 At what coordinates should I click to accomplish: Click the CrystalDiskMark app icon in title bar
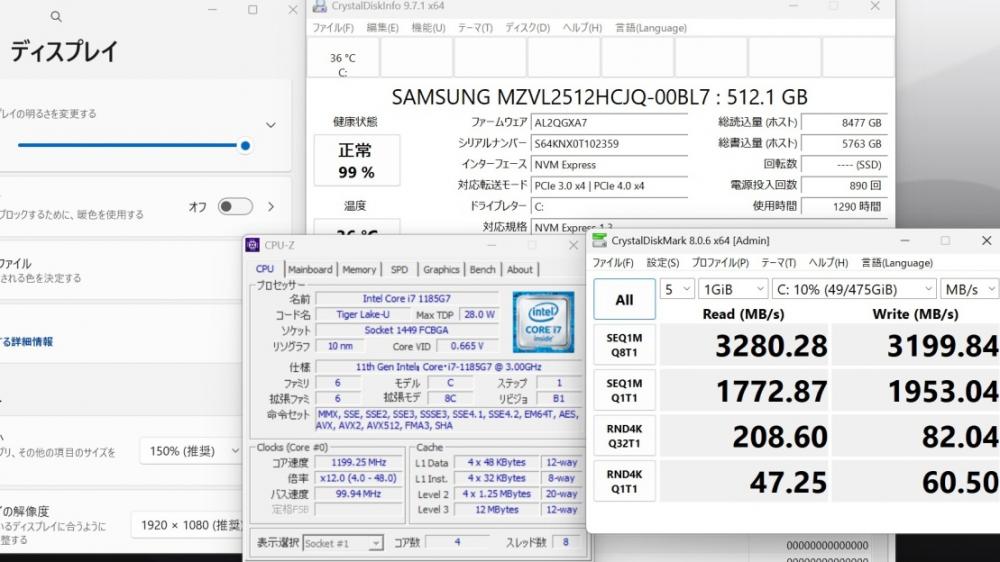599,240
